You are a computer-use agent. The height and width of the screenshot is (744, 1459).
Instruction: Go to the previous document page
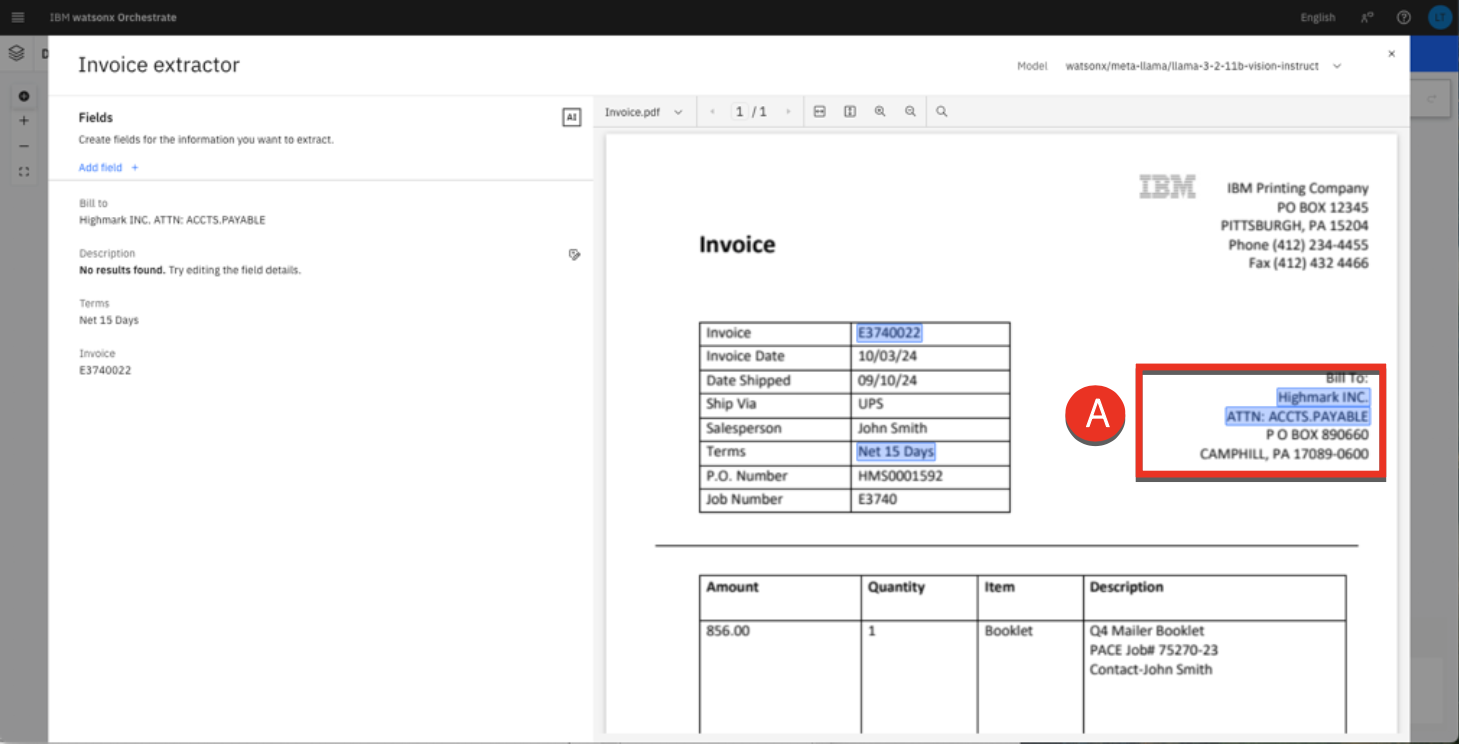pos(712,112)
